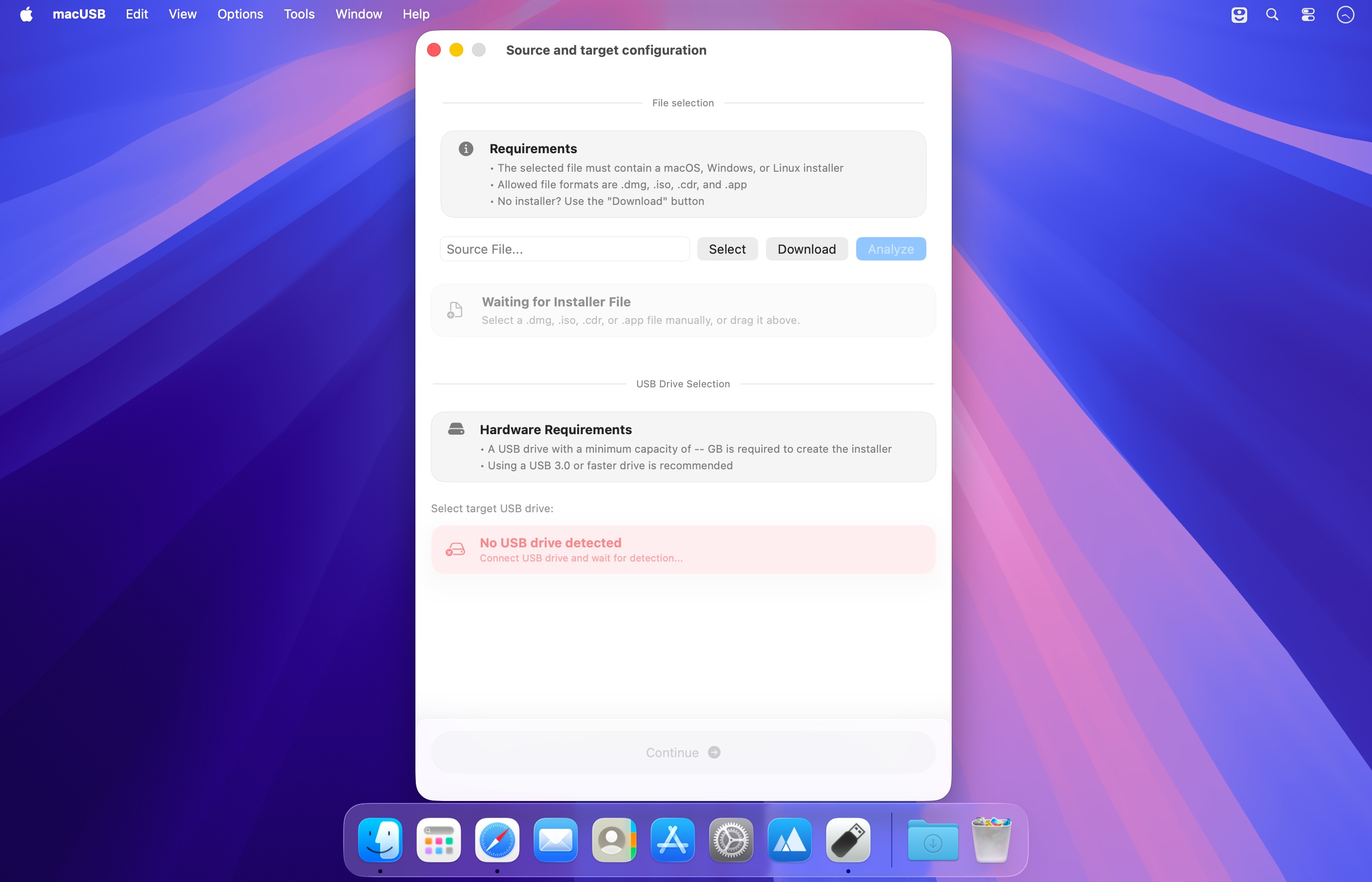Image resolution: width=1372 pixels, height=882 pixels.
Task: Open the Apple menu
Action: pyautogui.click(x=26, y=14)
